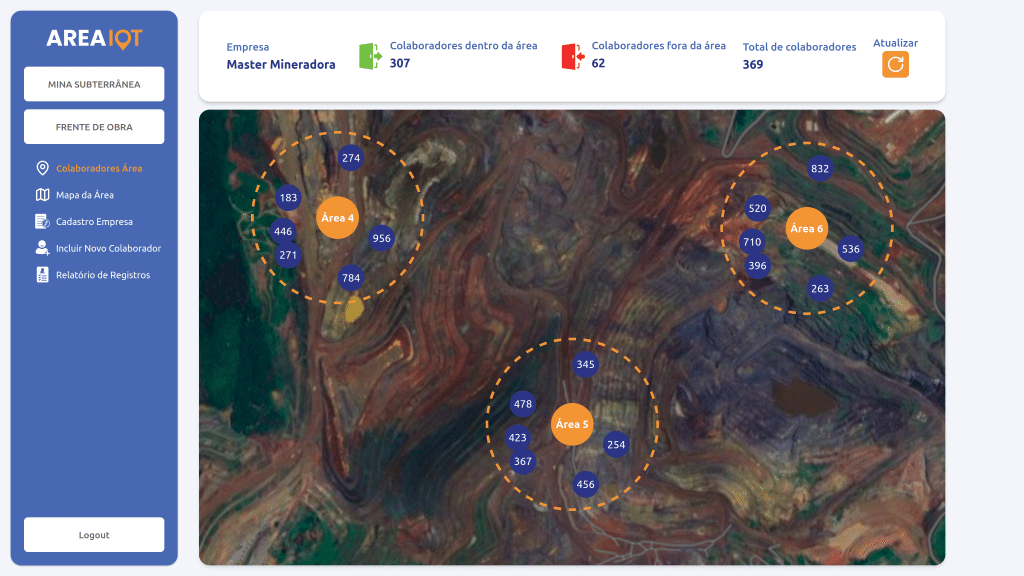Viewport: 1024px width, 576px height.
Task: Open the Frente de Obra section
Action: 94,127
